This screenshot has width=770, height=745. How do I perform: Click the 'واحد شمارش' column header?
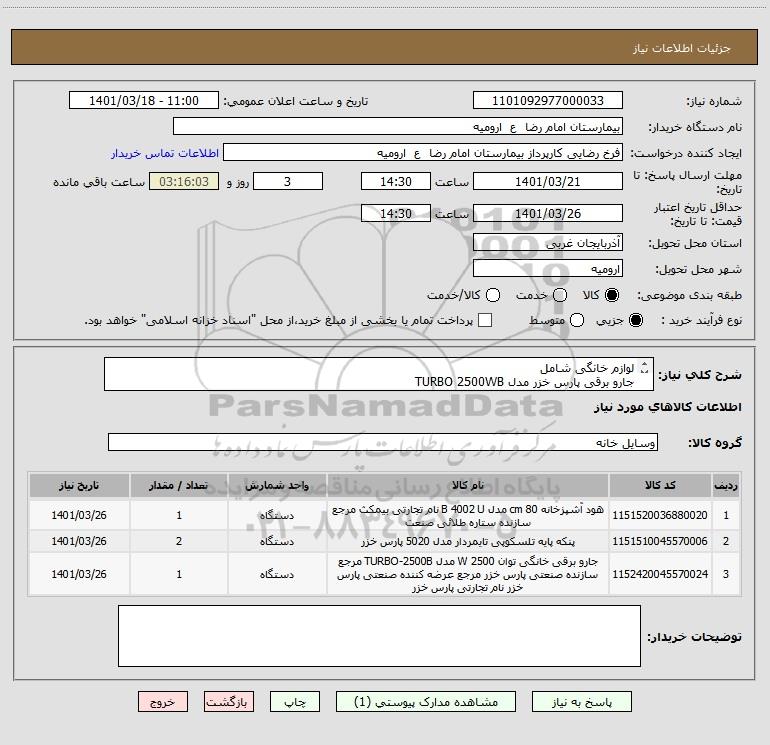coord(277,485)
